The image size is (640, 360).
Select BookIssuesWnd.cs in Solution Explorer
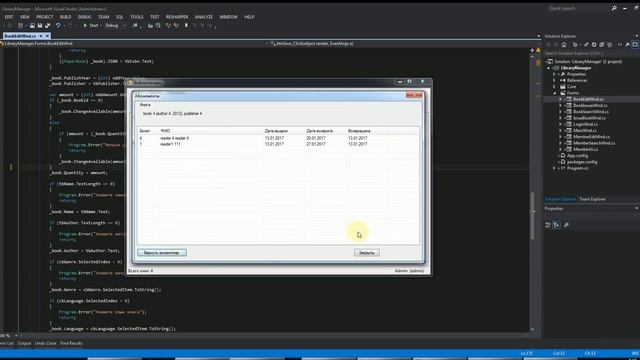tap(590, 105)
